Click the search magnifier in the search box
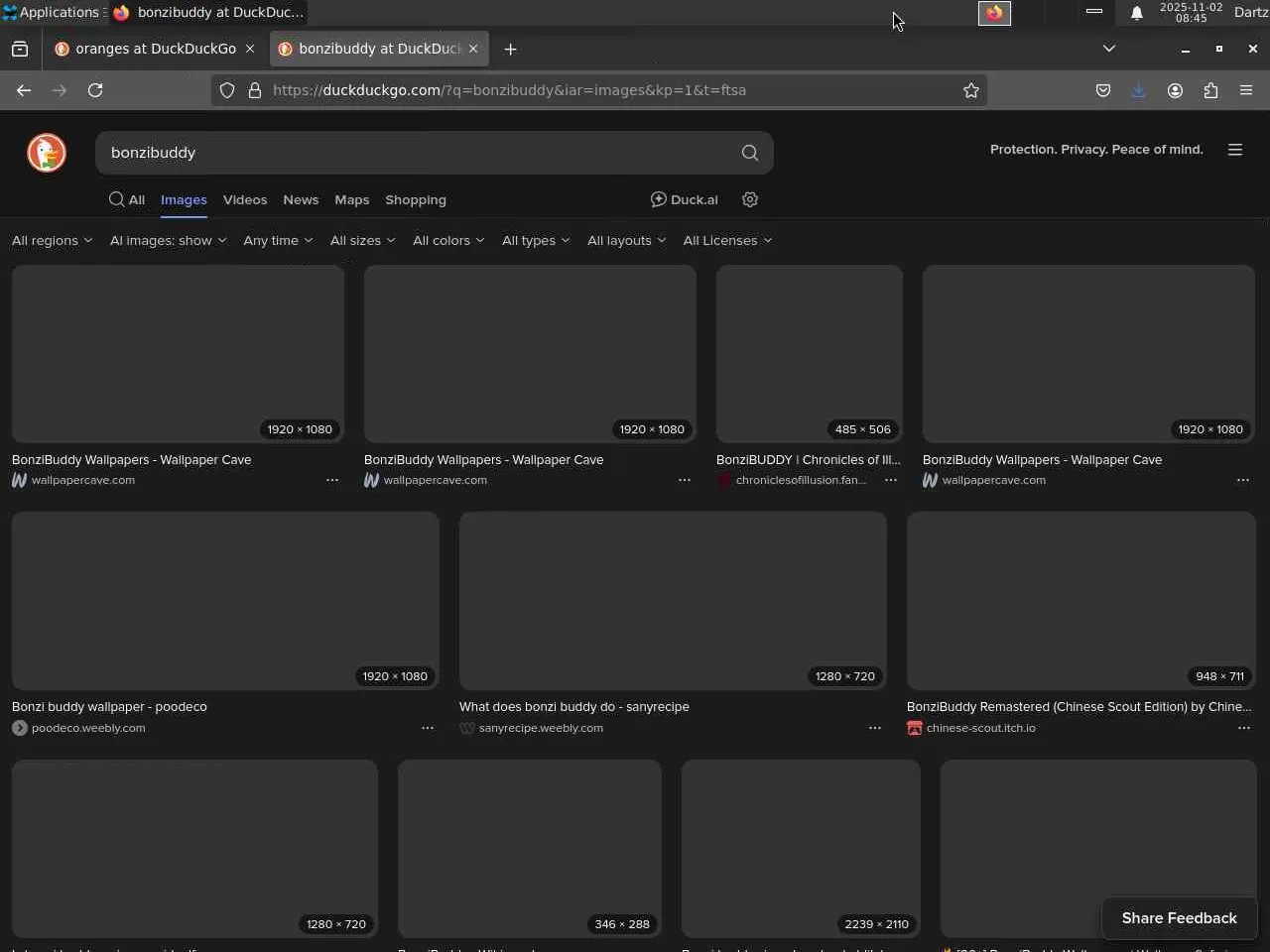This screenshot has height=952, width=1270. (750, 153)
